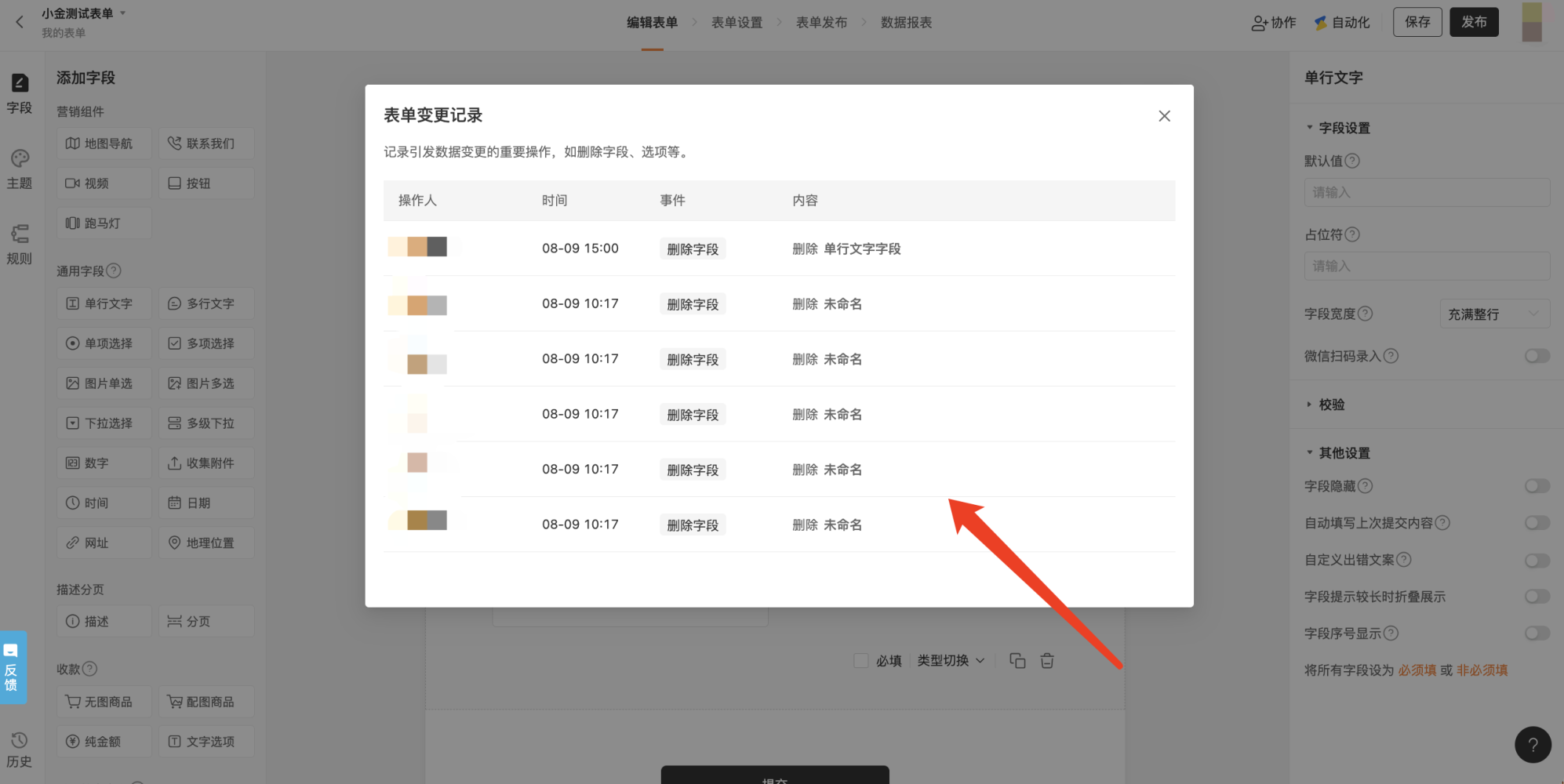Screen dimensions: 1564x784
Task: Collapse the 字段设置 section
Action: (1338, 127)
